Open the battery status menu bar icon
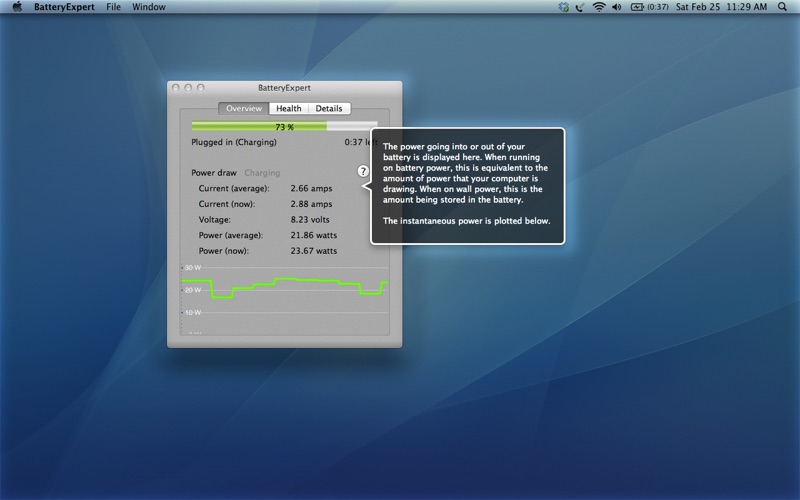Viewport: 800px width, 500px height. click(x=637, y=7)
